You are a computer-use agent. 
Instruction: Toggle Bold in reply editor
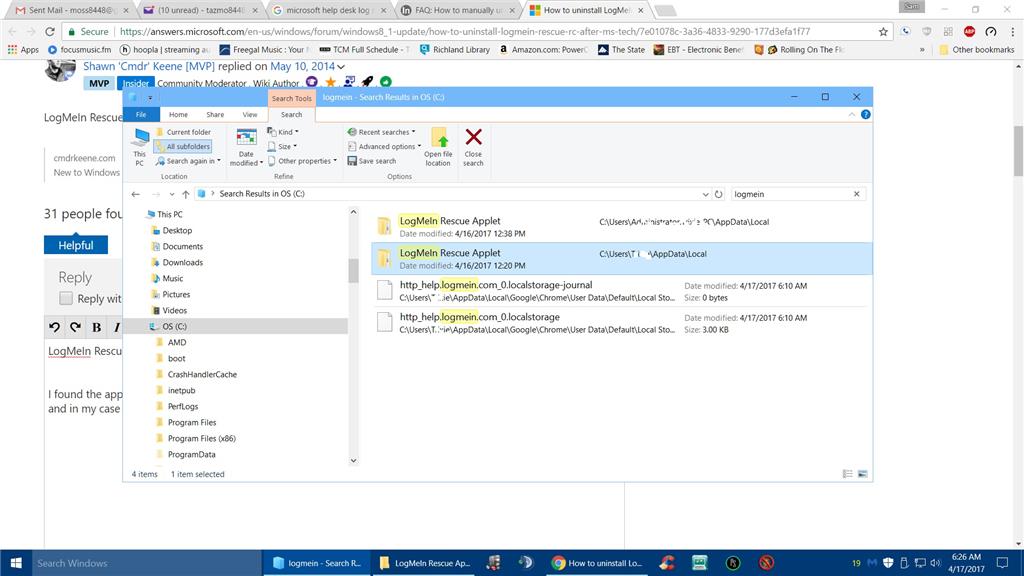coord(97,327)
